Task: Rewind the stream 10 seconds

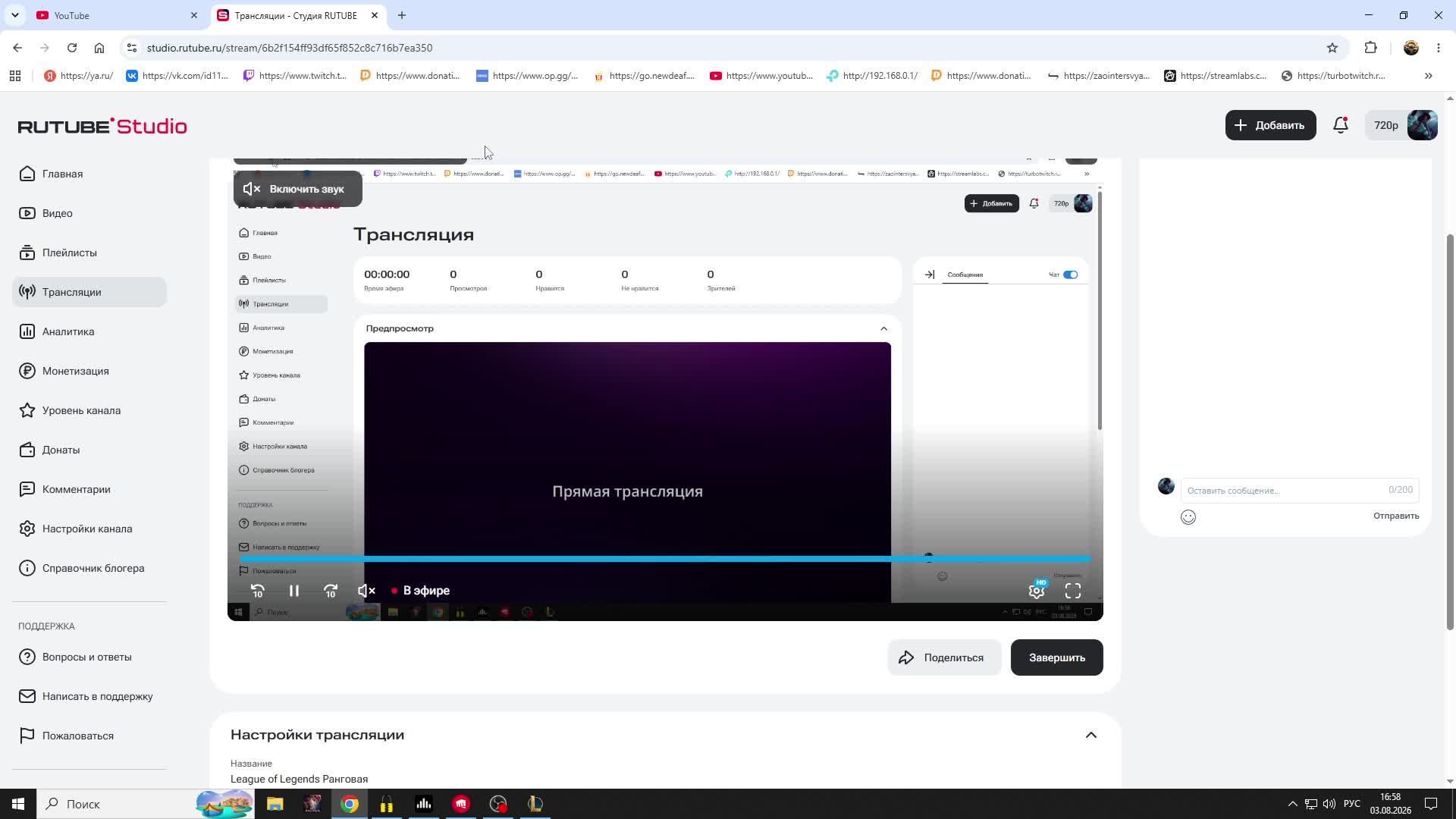Action: tap(258, 591)
